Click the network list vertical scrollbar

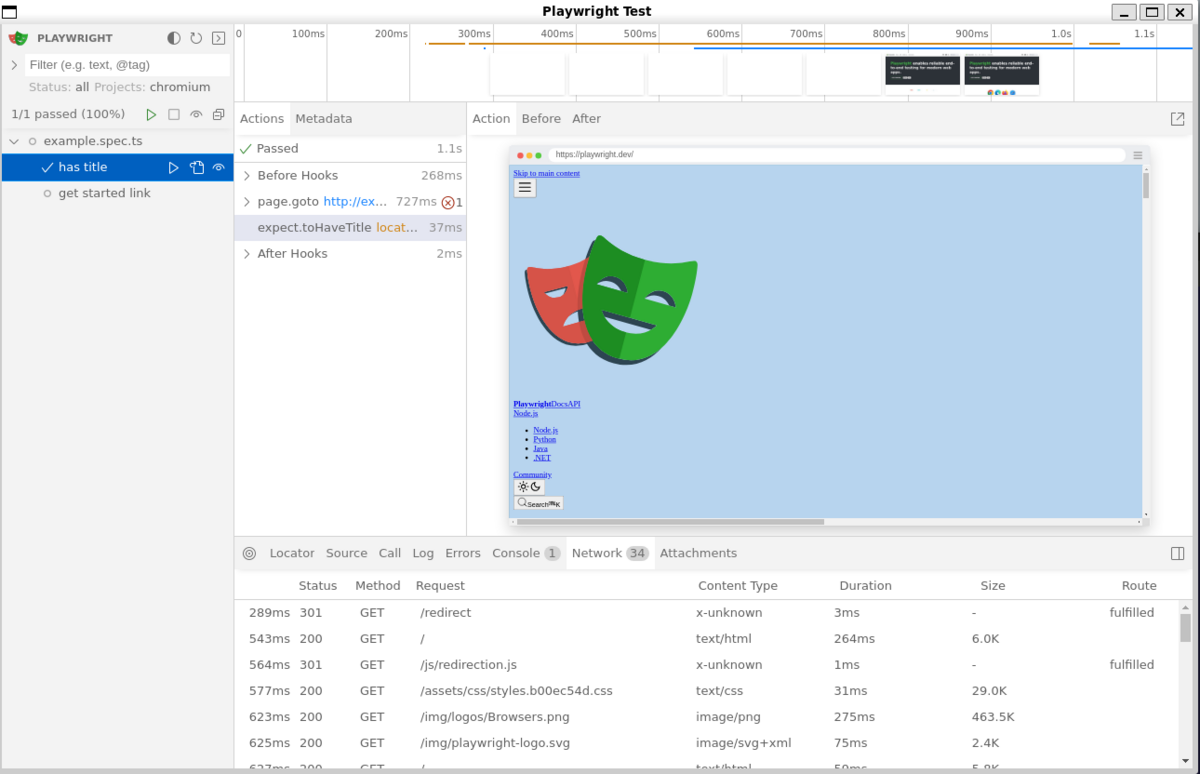tap(1186, 628)
